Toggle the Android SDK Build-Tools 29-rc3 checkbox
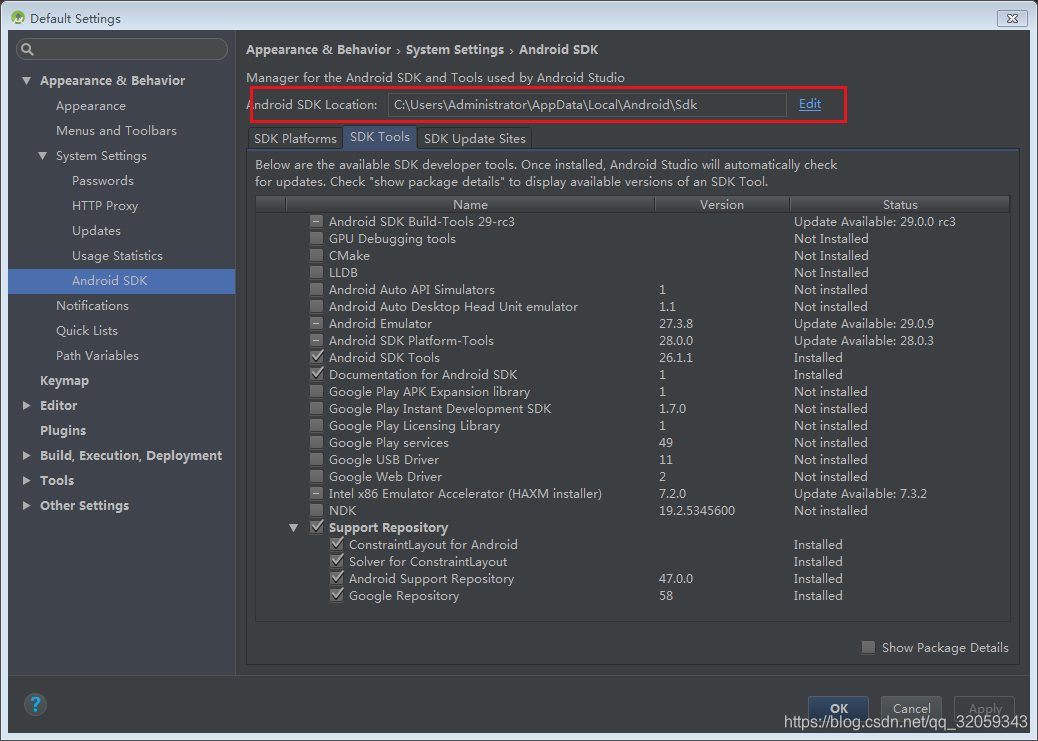This screenshot has height=741, width=1038. [316, 221]
